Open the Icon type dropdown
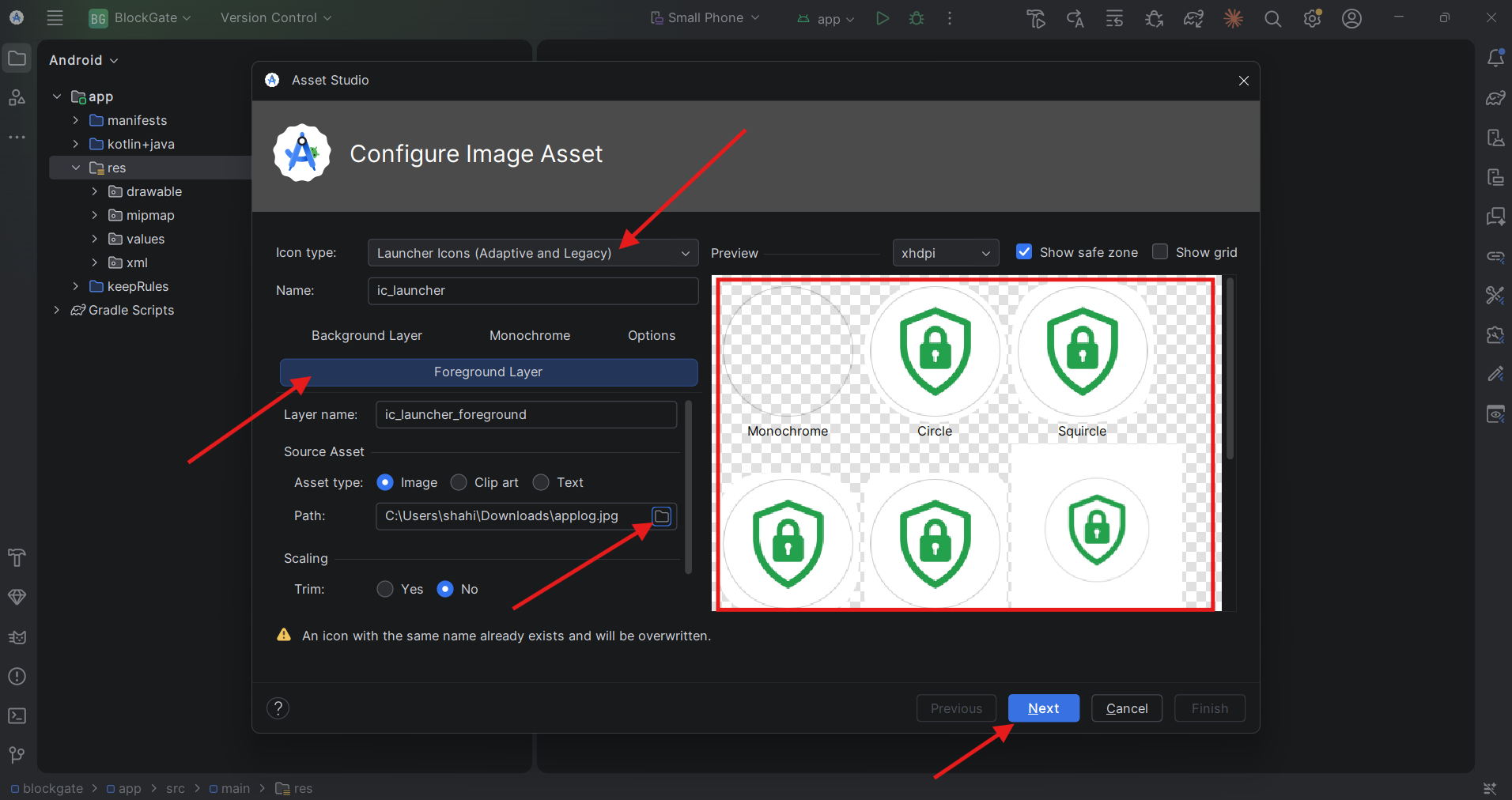This screenshot has height=800, width=1512. (533, 253)
